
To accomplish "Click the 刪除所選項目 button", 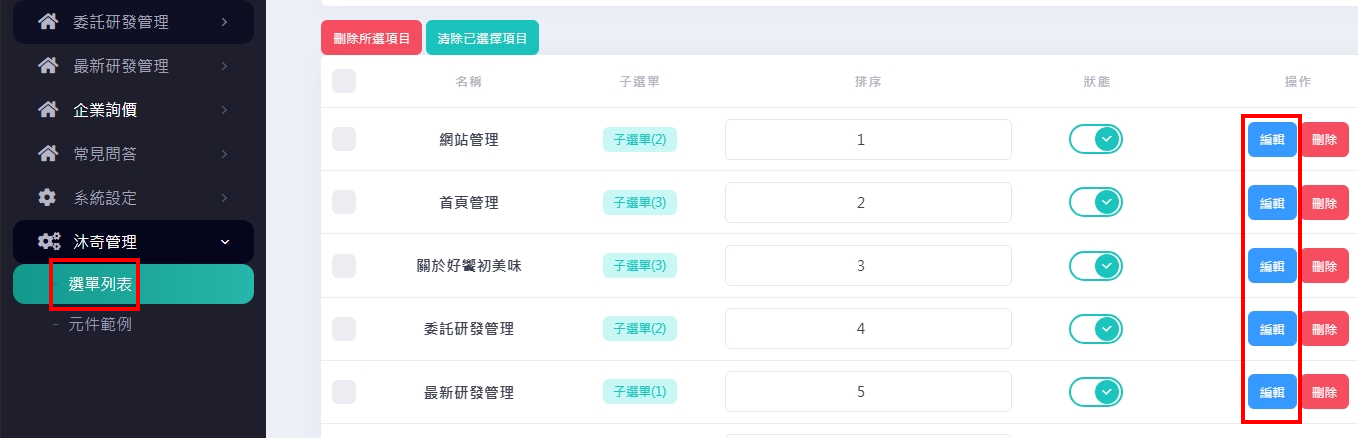I will (x=372, y=39).
